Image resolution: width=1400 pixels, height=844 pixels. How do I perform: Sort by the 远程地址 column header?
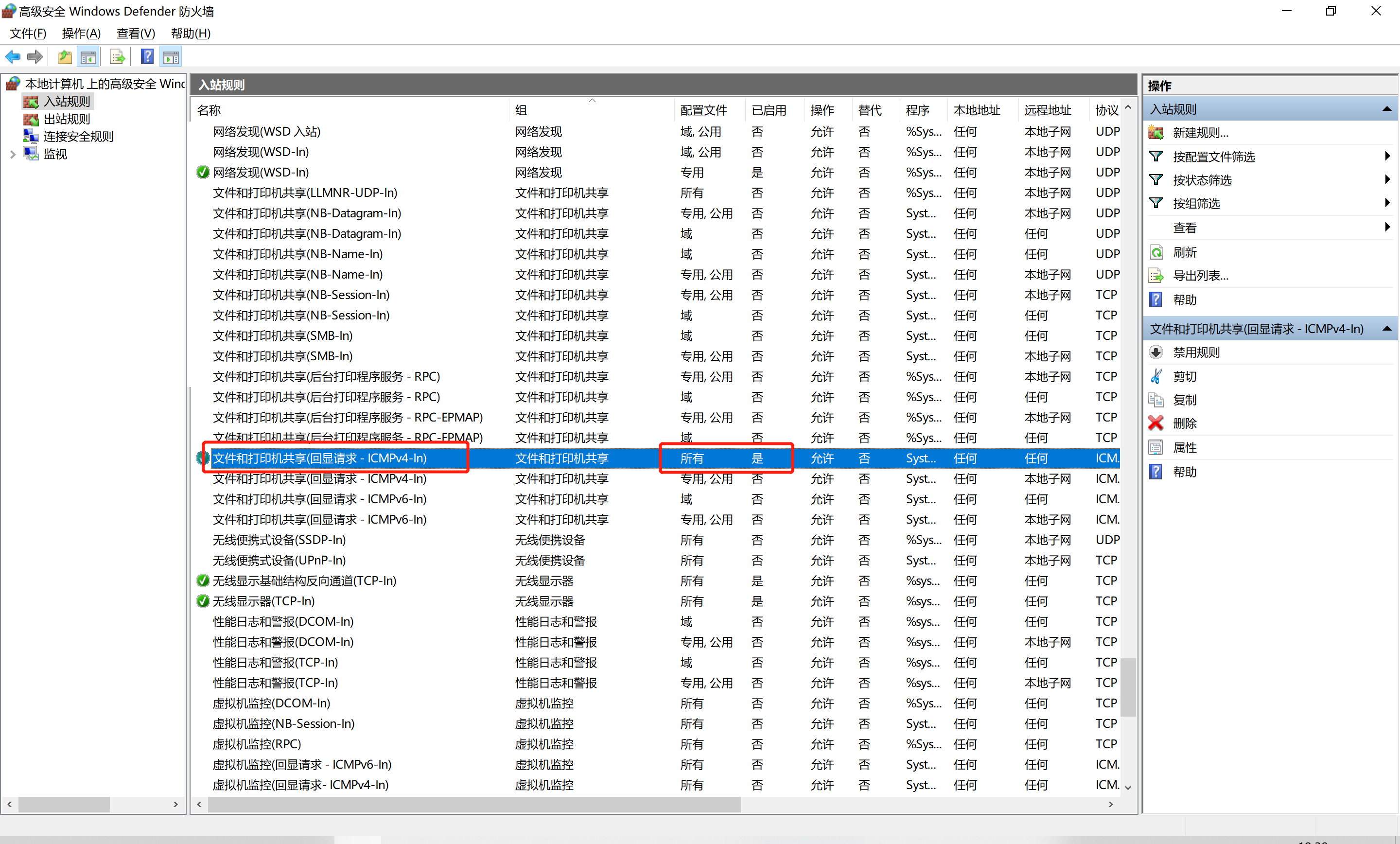coord(1053,110)
